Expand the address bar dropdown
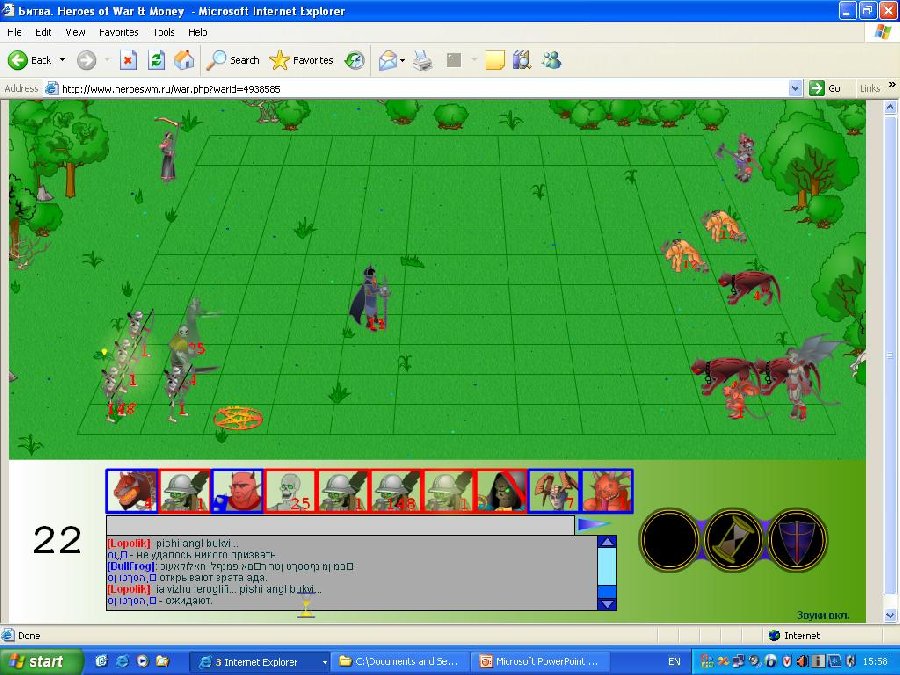 click(x=795, y=88)
